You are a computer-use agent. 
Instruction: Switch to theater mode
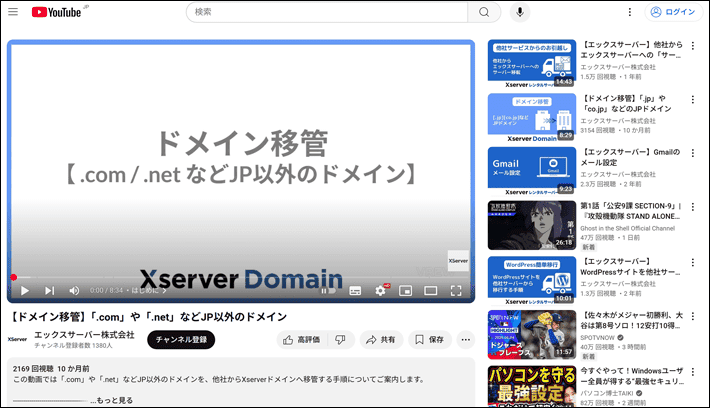431,291
